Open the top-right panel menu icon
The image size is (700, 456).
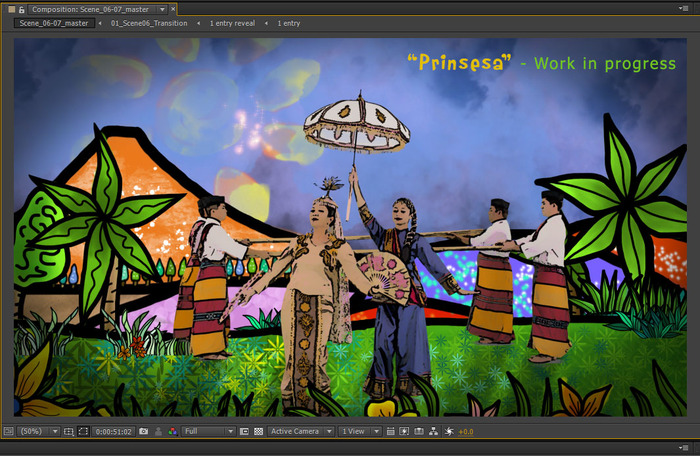point(683,8)
